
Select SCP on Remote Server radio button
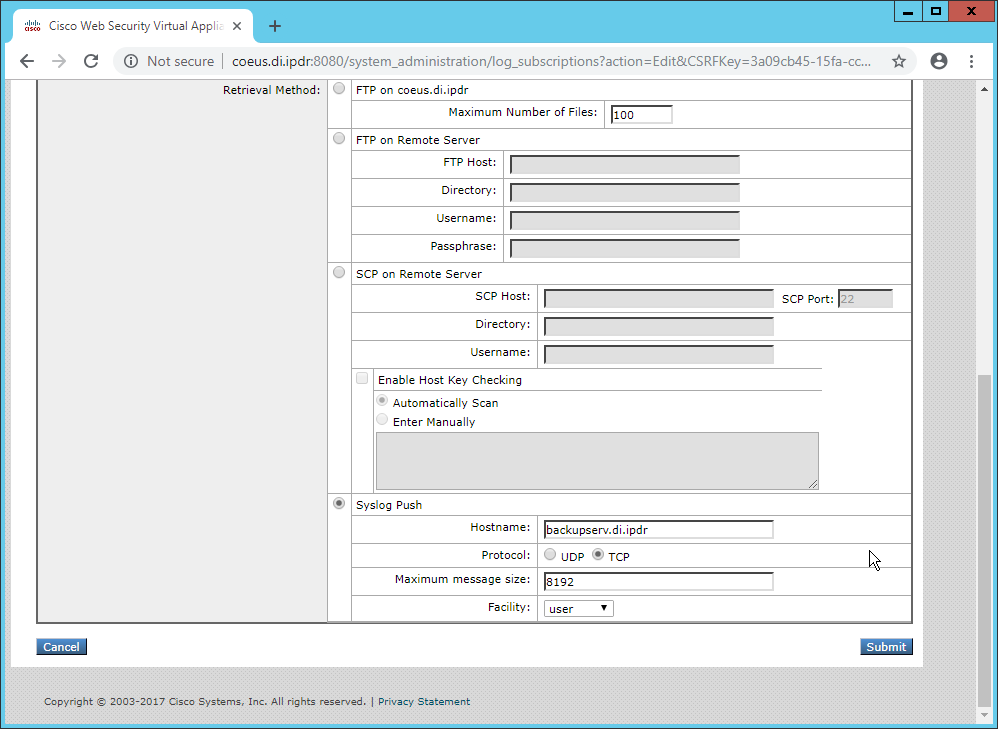[339, 272]
